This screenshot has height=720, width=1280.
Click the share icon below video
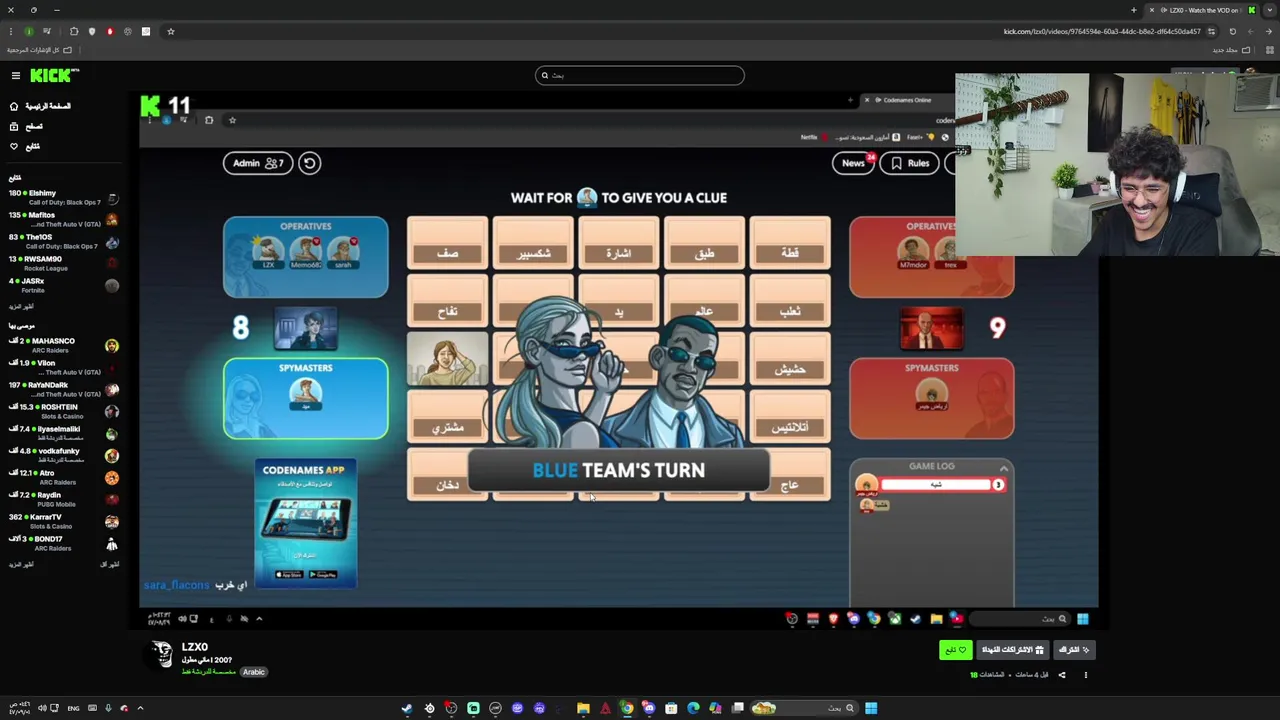pyautogui.click(x=1062, y=675)
